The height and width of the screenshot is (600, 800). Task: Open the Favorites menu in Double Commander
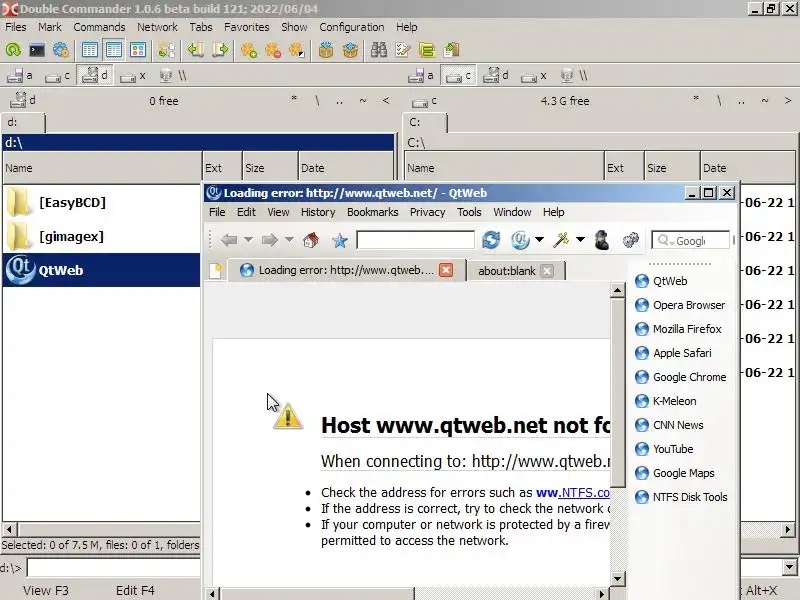tap(246, 27)
